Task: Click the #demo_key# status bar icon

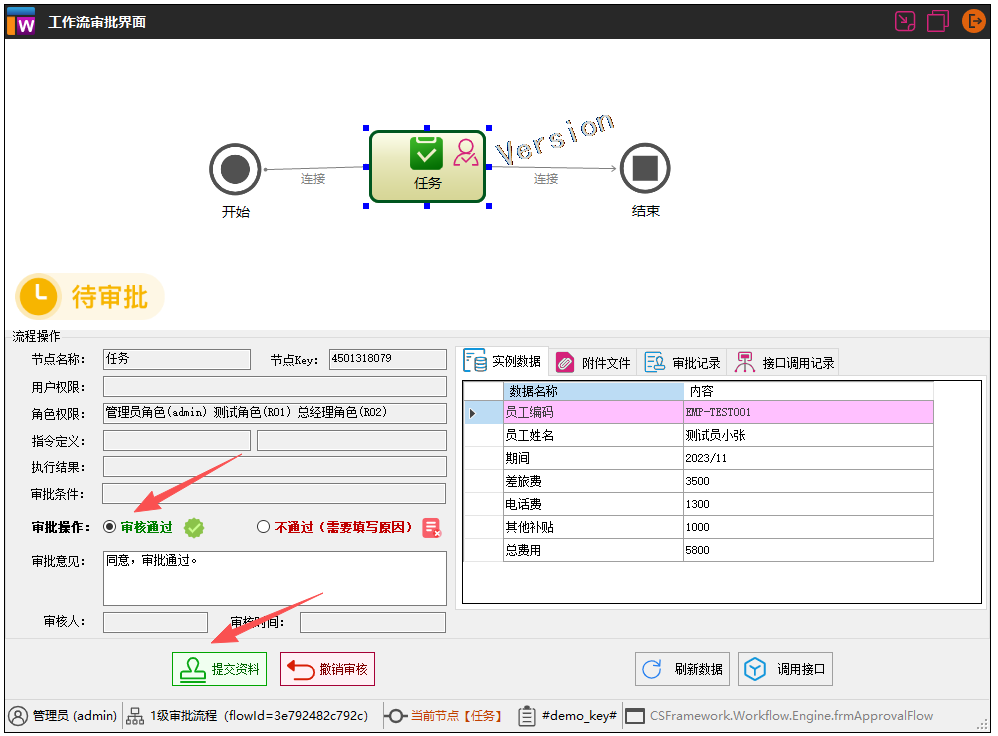Action: click(527, 716)
